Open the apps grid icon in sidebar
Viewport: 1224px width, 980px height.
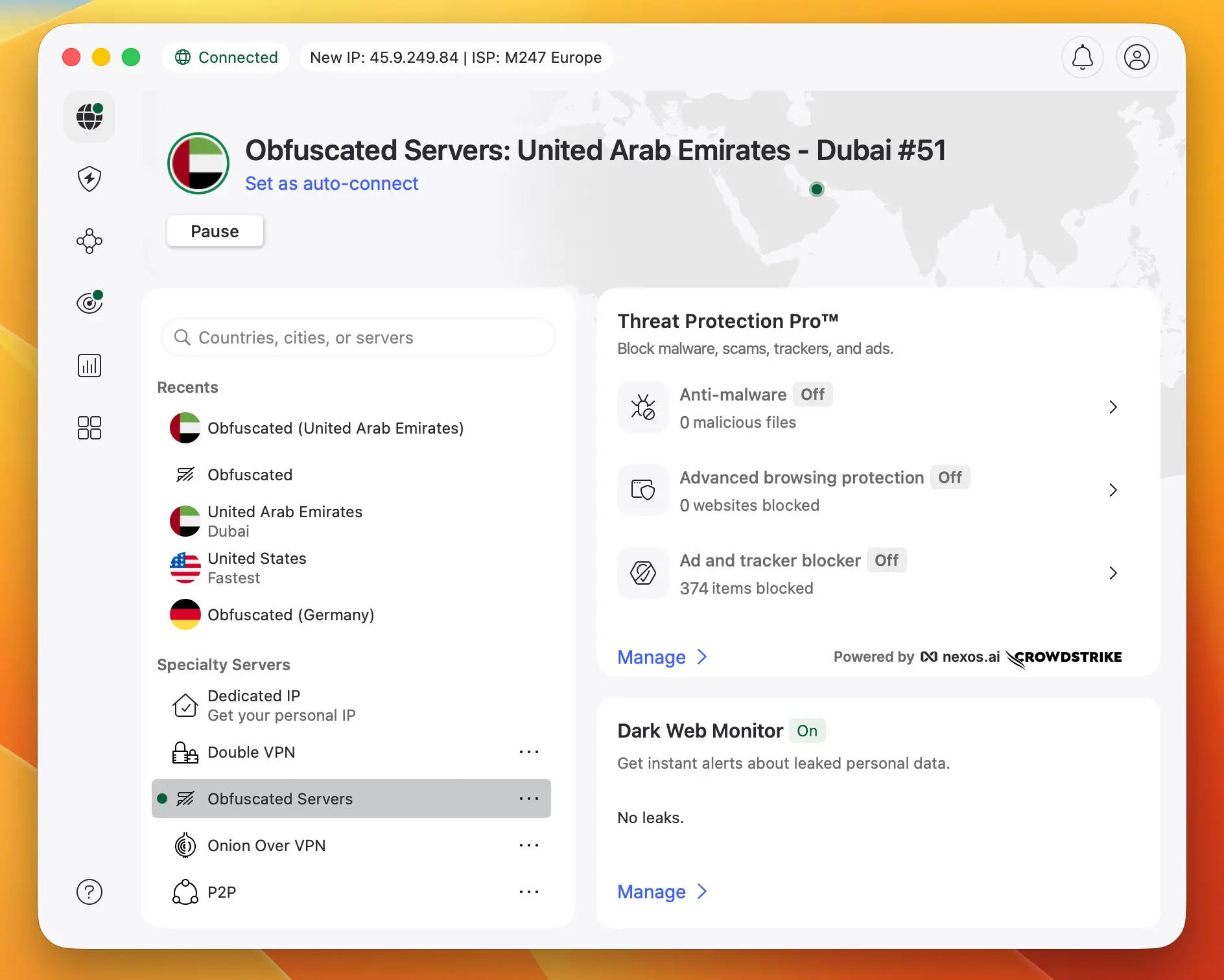[x=89, y=427]
